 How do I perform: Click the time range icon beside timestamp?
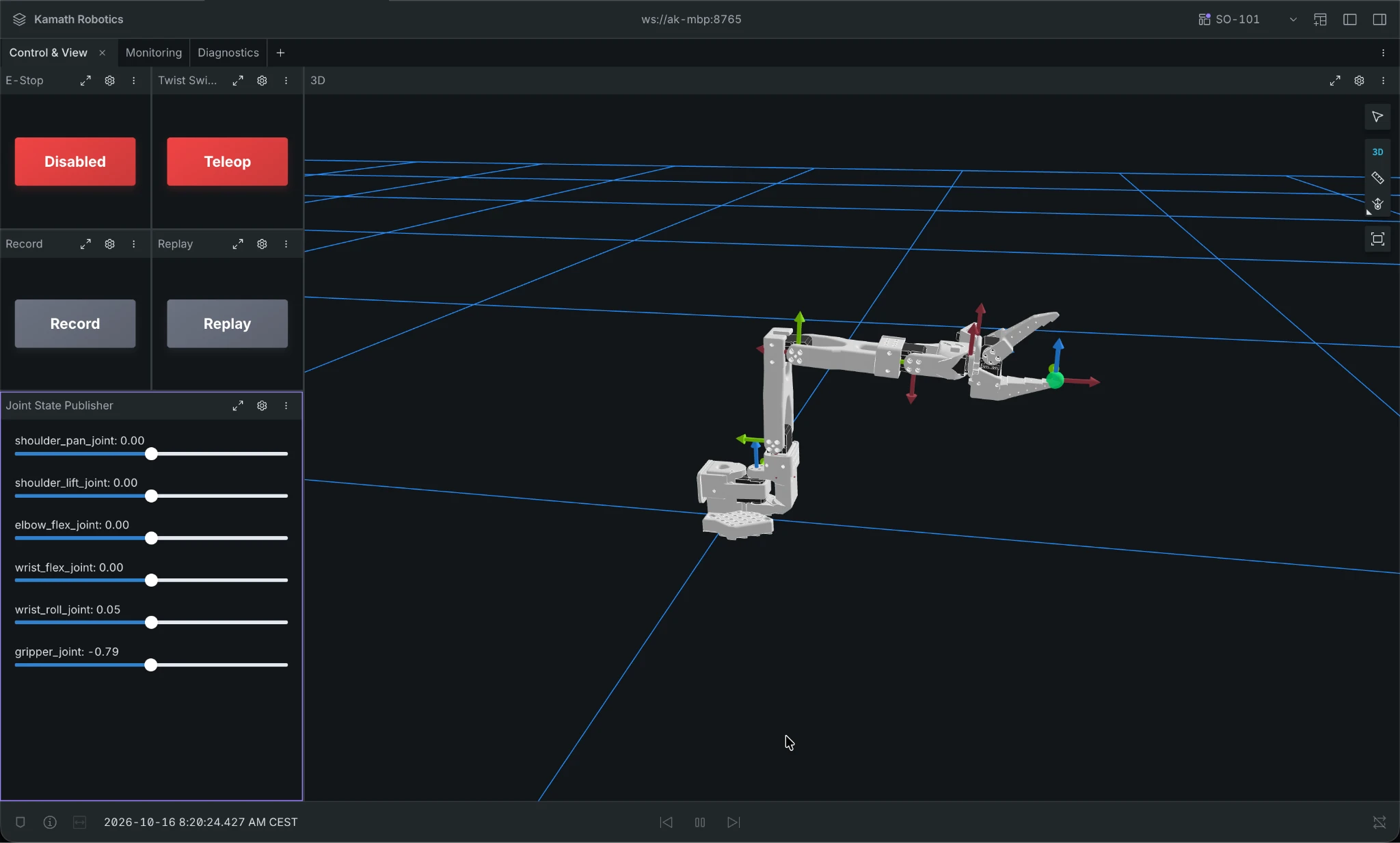(x=80, y=822)
